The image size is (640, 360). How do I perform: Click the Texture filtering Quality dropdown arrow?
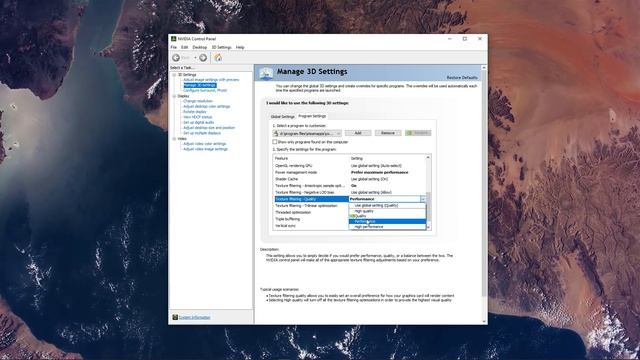coord(423,199)
